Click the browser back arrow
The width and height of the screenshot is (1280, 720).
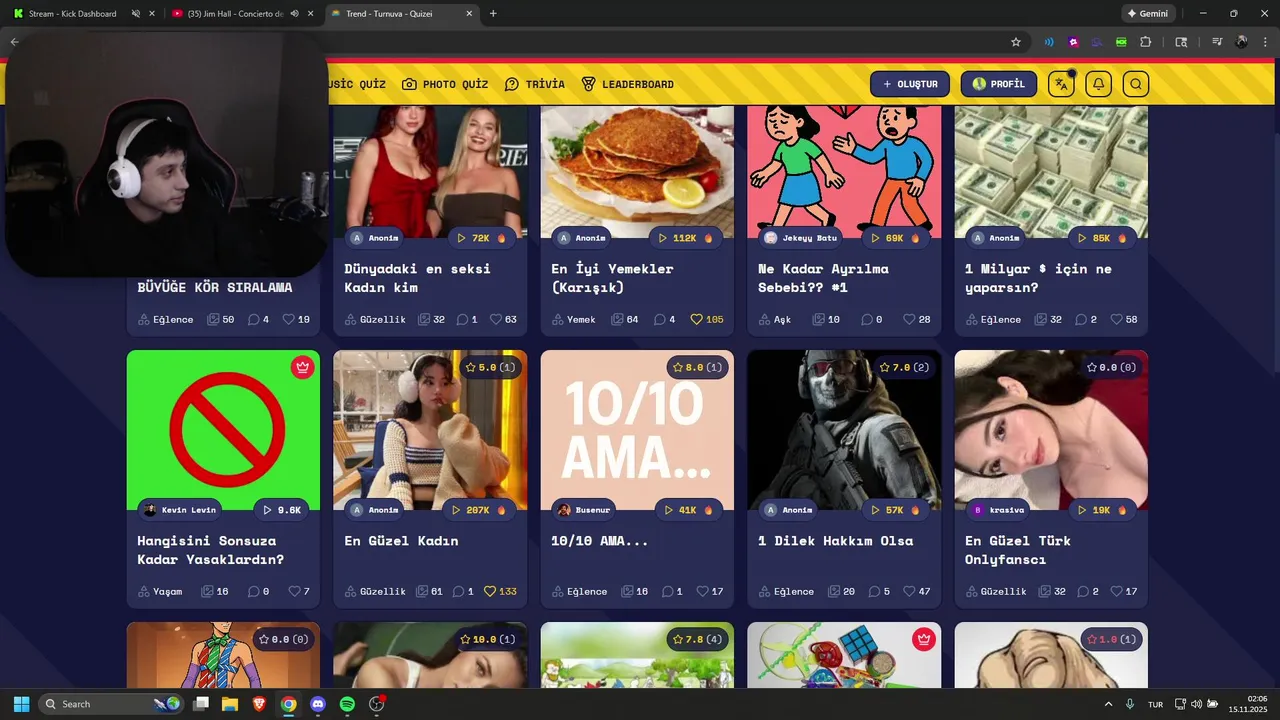point(14,42)
